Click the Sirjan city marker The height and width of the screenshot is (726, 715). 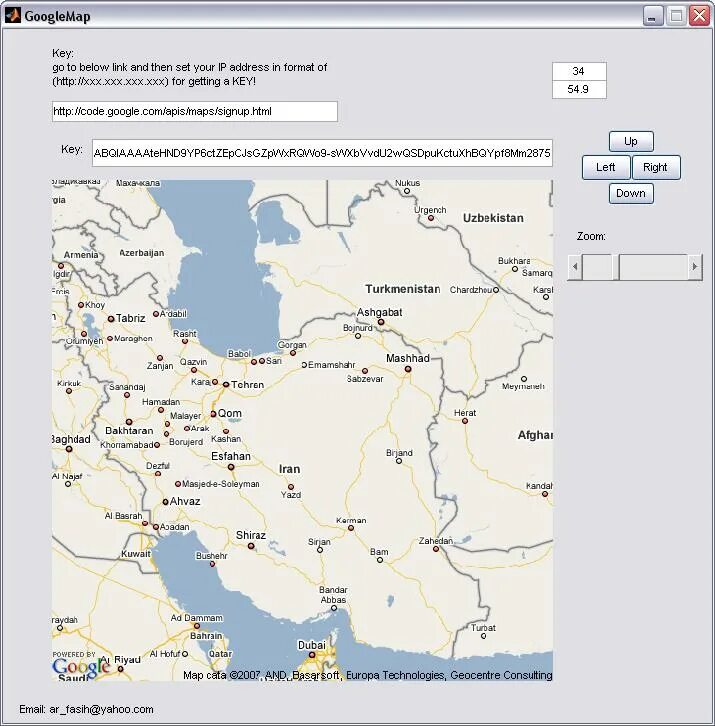[320, 550]
